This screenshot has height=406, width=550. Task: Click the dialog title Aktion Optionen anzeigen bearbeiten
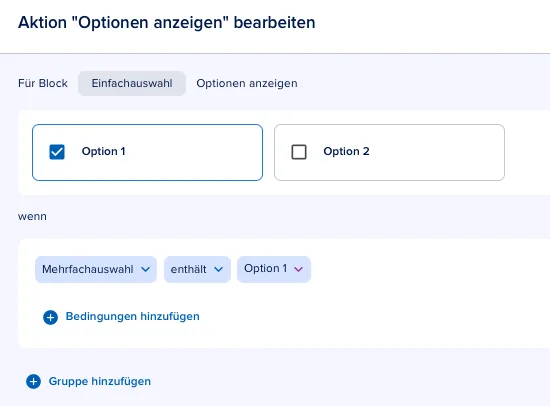point(167,23)
